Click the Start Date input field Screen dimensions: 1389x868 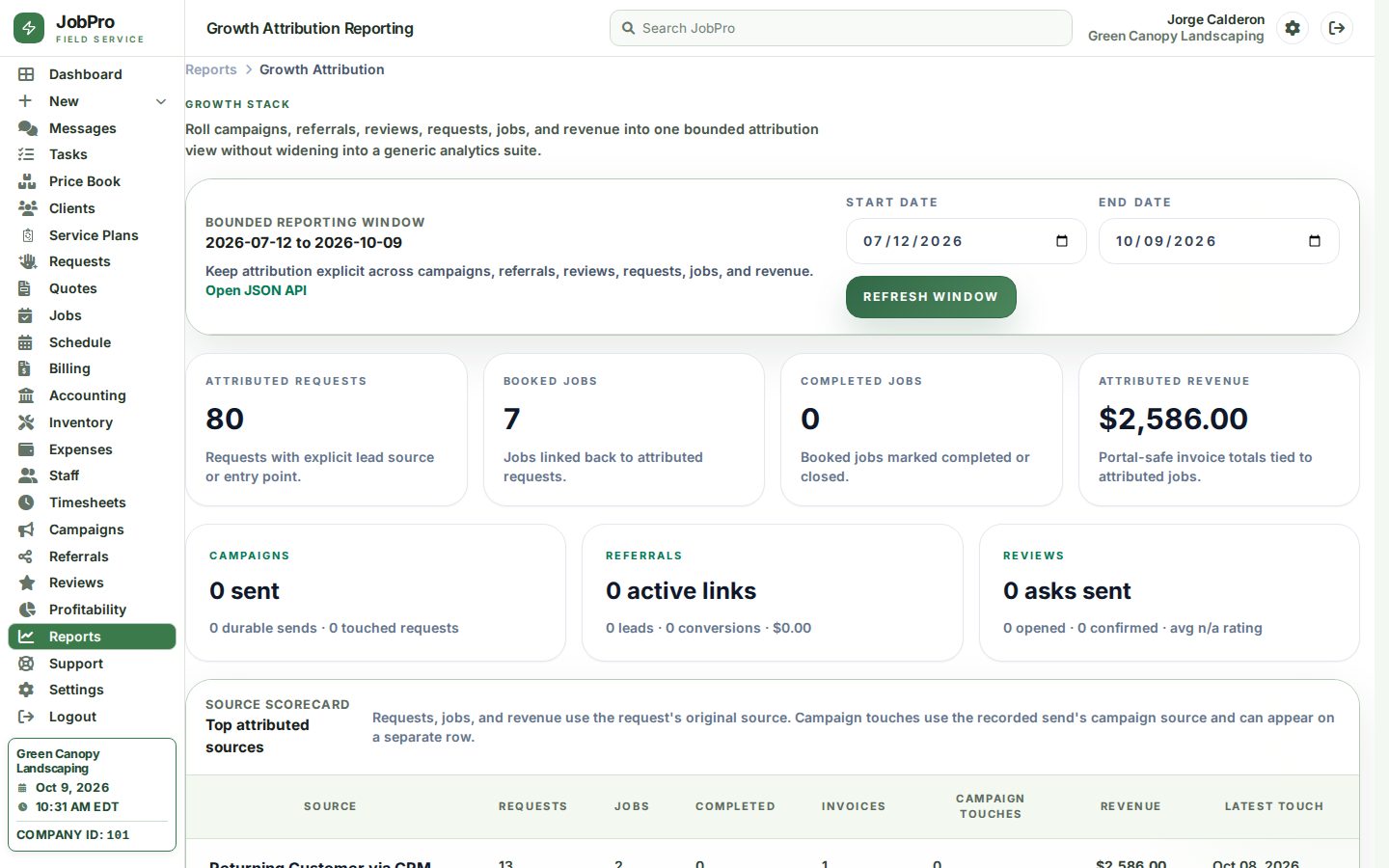pyautogui.click(x=966, y=241)
